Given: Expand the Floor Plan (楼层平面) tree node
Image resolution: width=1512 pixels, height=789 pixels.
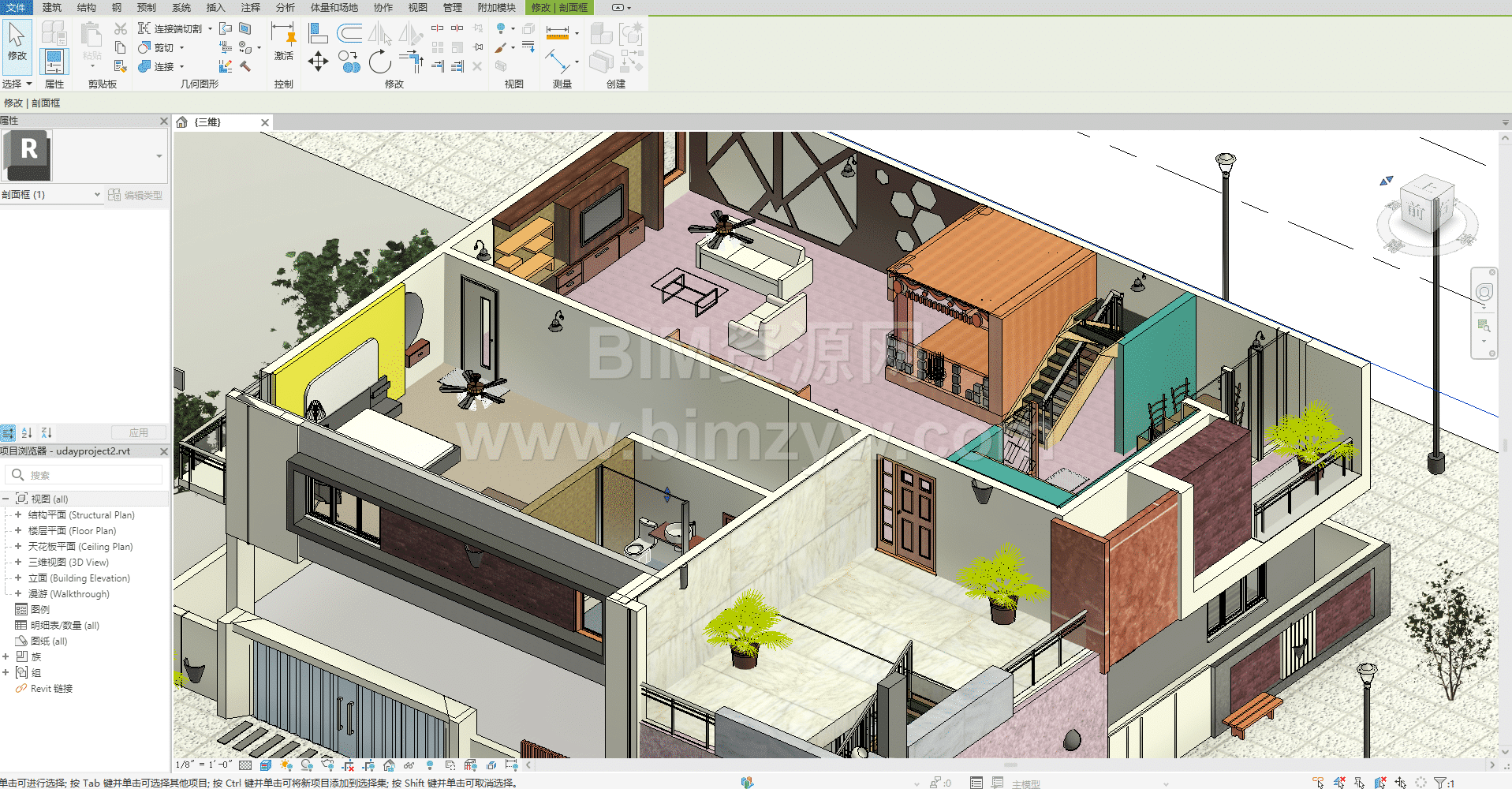Looking at the screenshot, I should [18, 531].
